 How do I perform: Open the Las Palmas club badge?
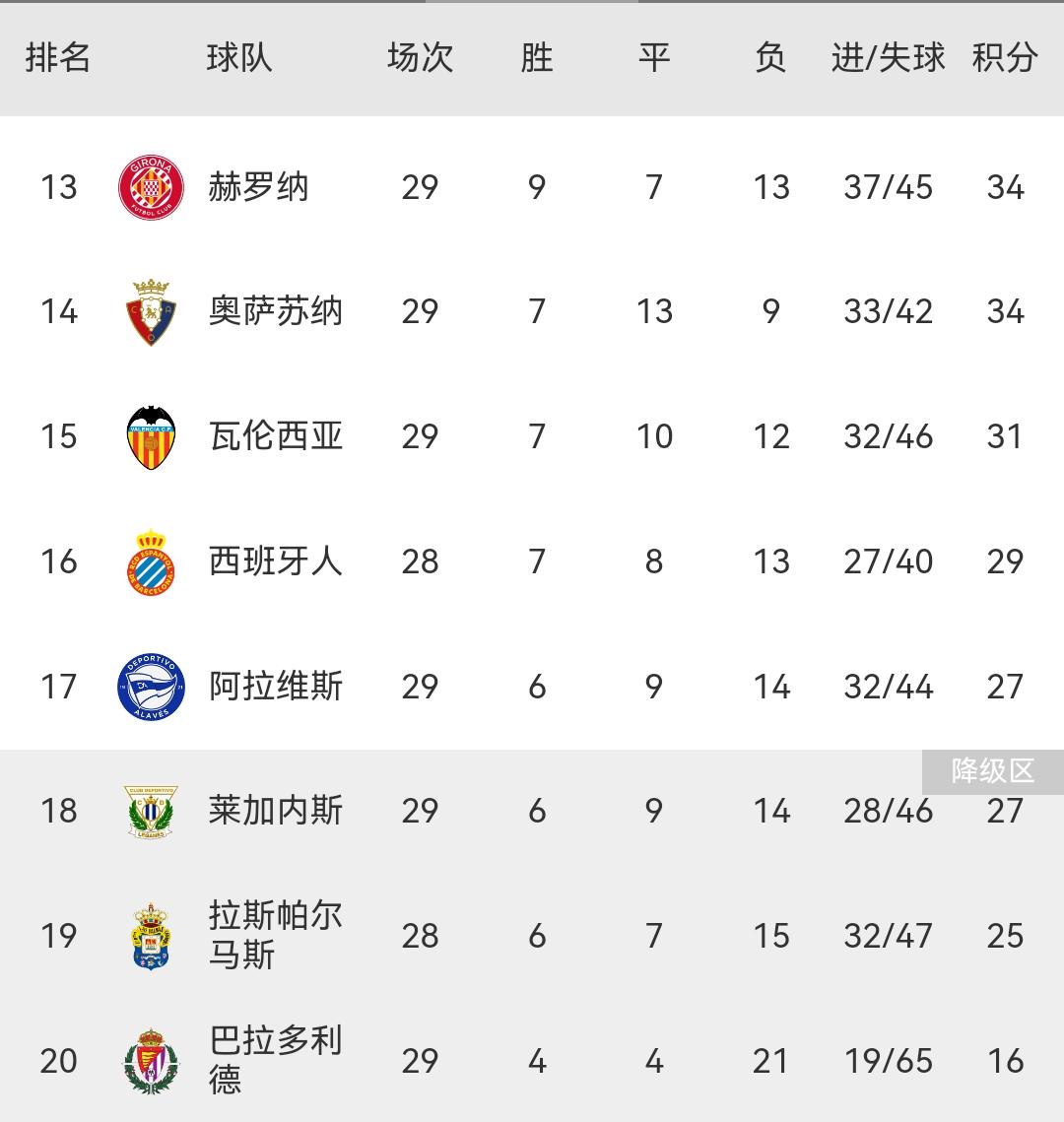pos(151,936)
